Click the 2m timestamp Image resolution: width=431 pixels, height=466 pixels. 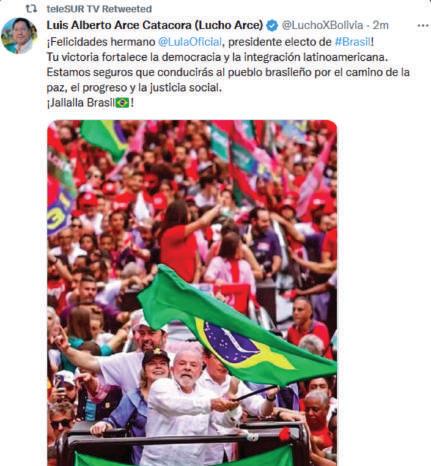(x=380, y=25)
